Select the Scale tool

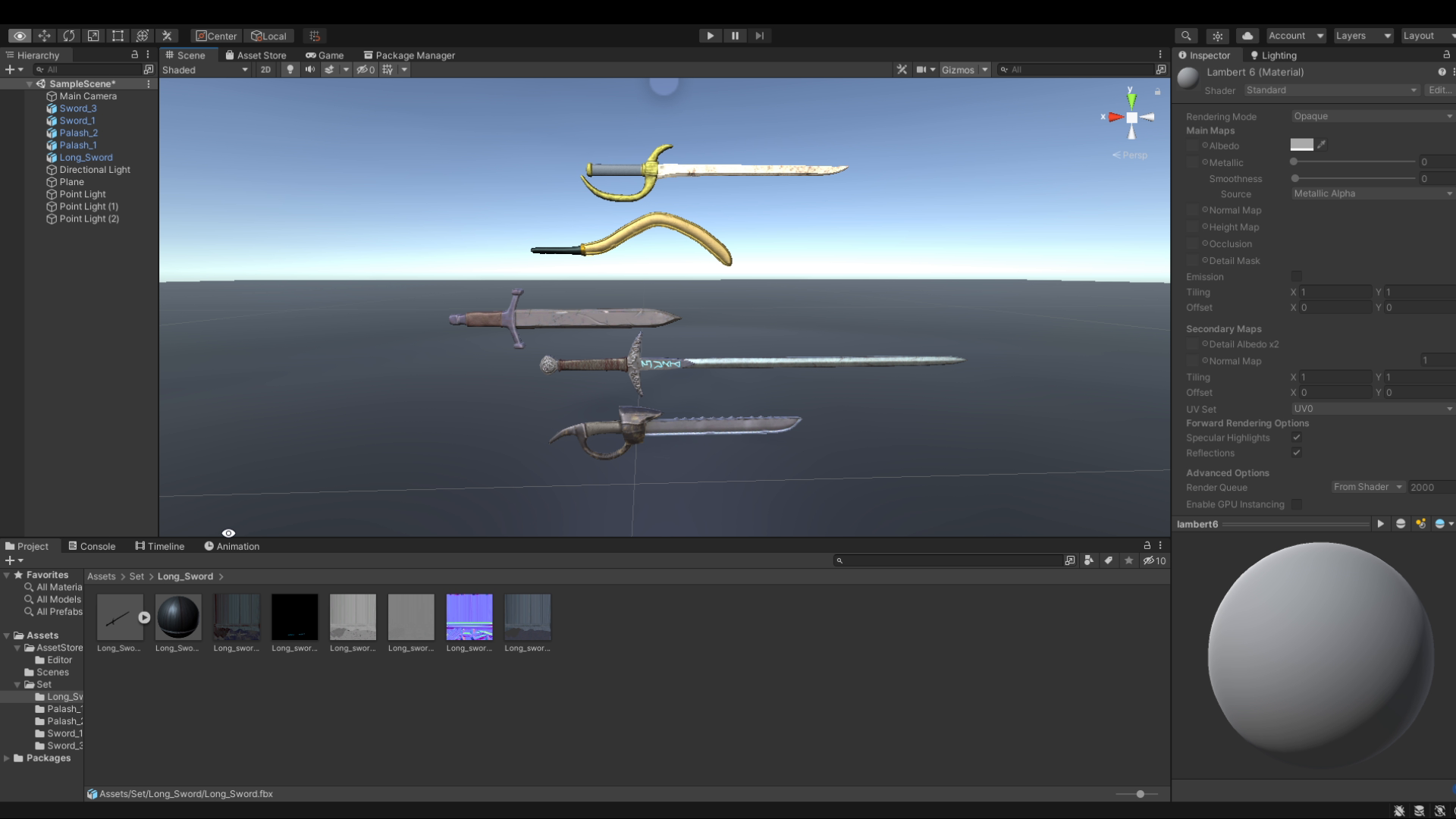[x=93, y=36]
